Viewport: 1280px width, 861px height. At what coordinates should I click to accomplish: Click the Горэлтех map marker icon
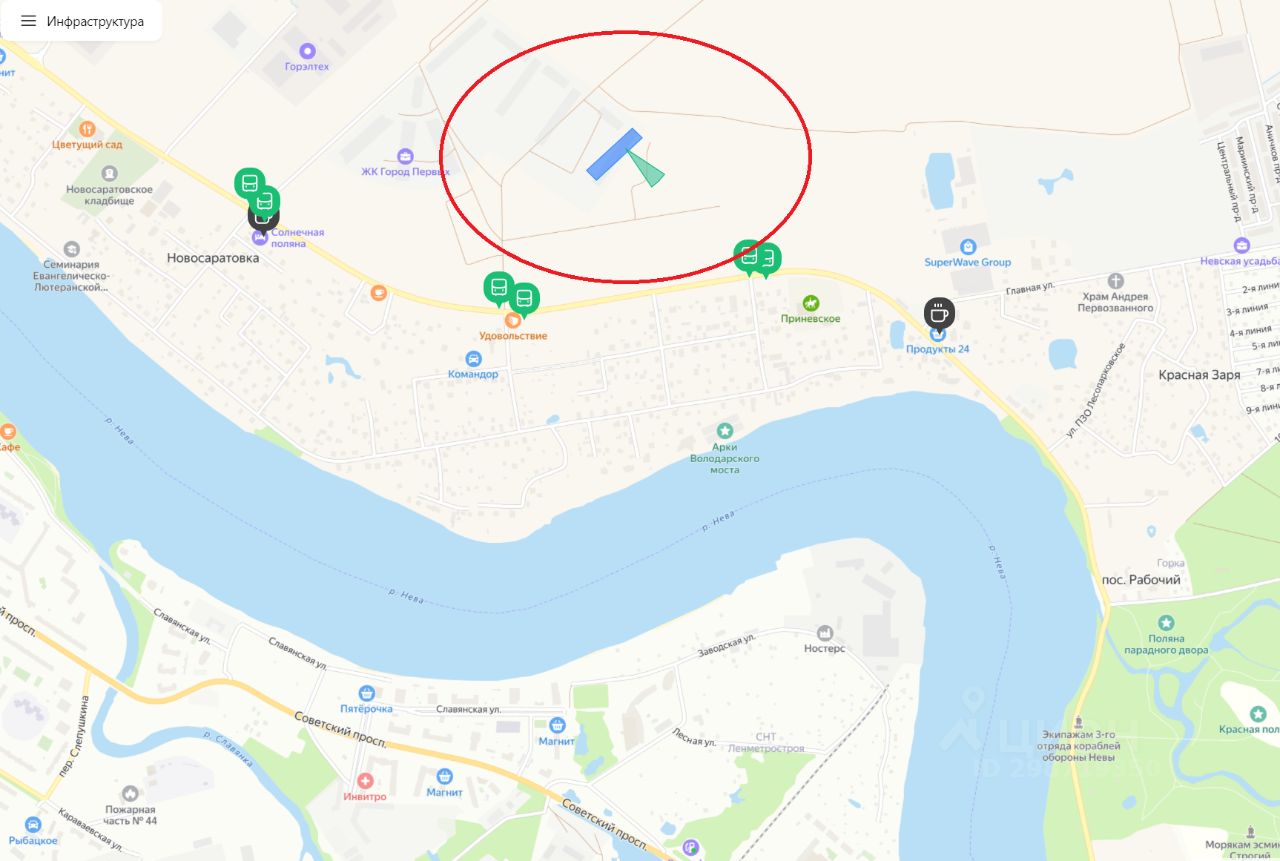[307, 50]
